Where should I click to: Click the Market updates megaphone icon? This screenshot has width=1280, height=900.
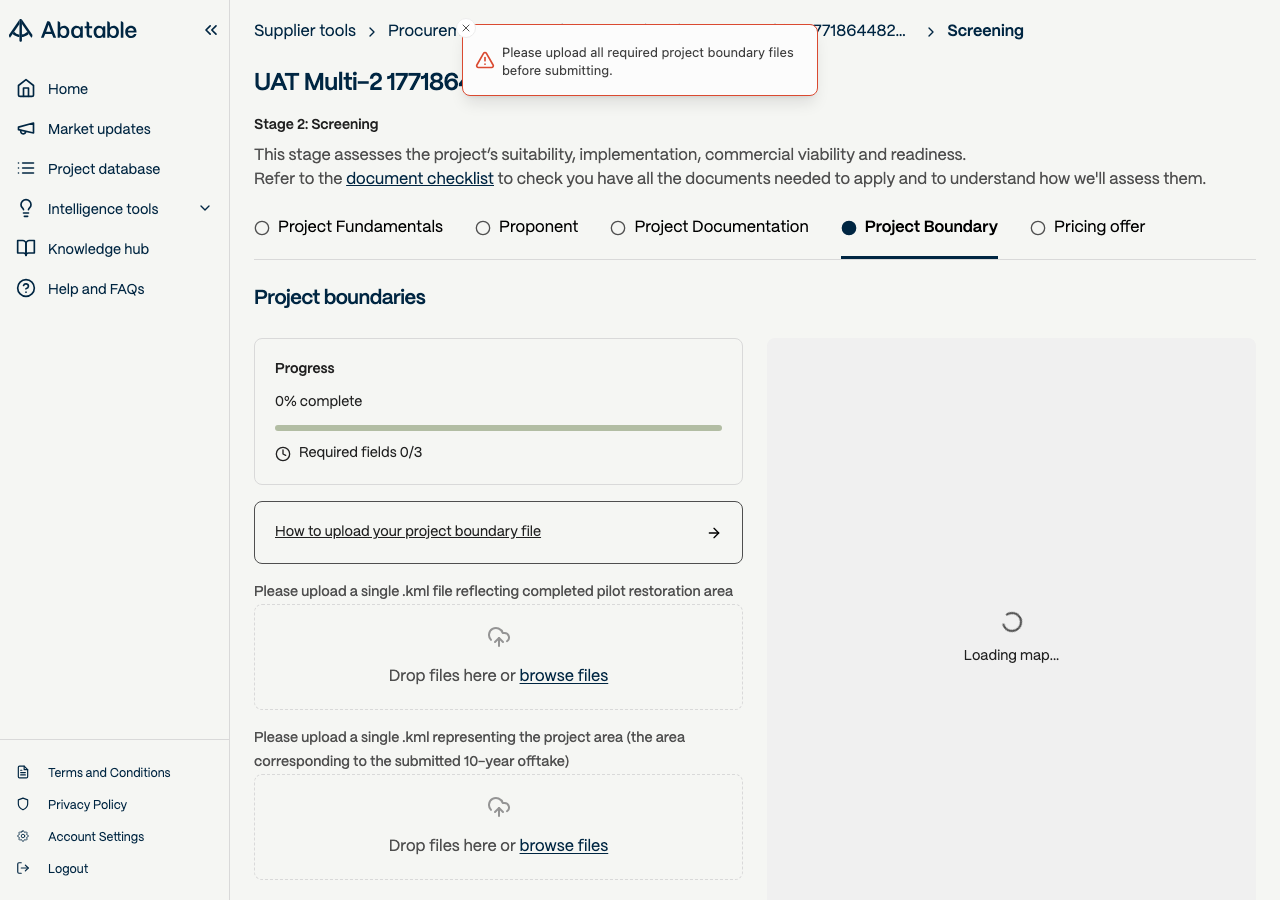pos(26,129)
